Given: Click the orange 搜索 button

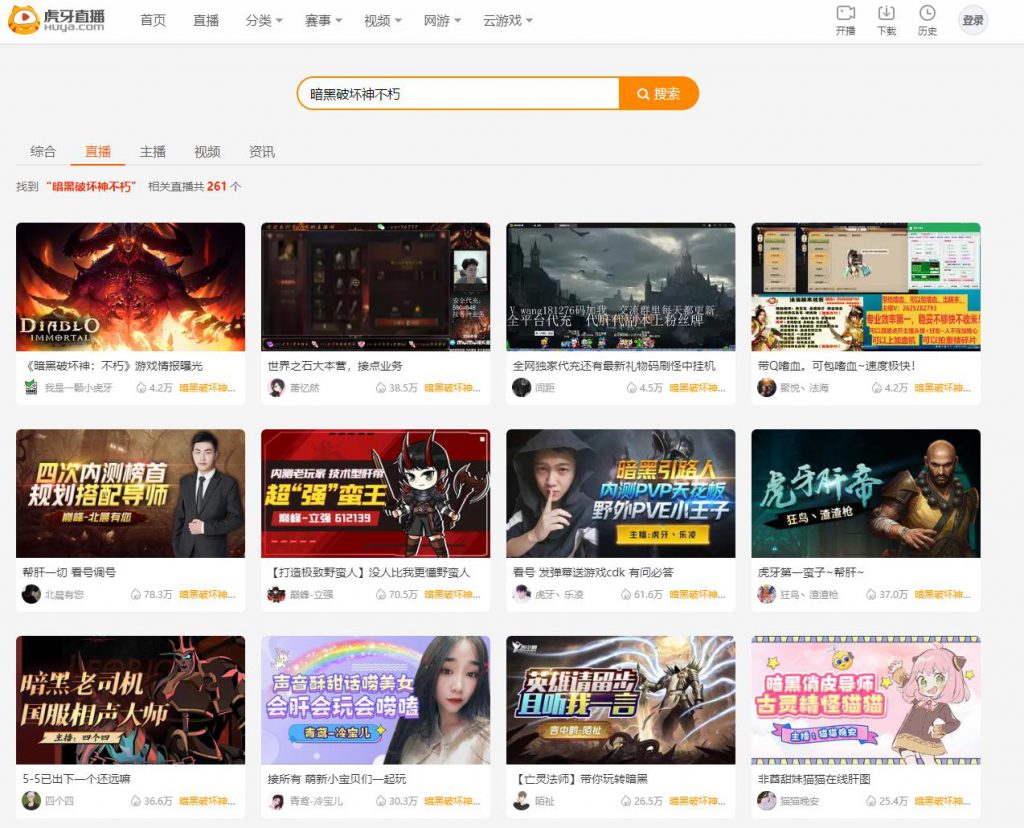Looking at the screenshot, I should pyautogui.click(x=658, y=94).
